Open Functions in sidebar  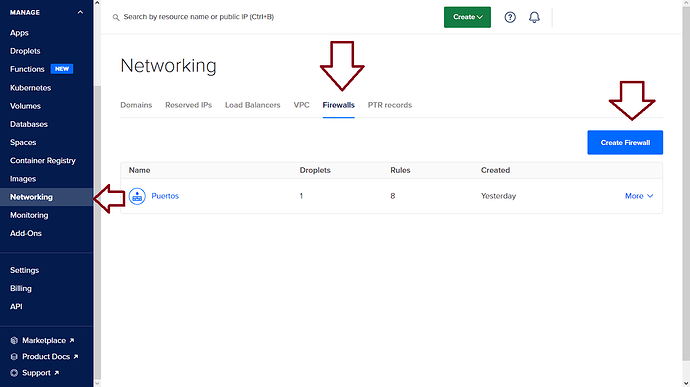point(27,69)
